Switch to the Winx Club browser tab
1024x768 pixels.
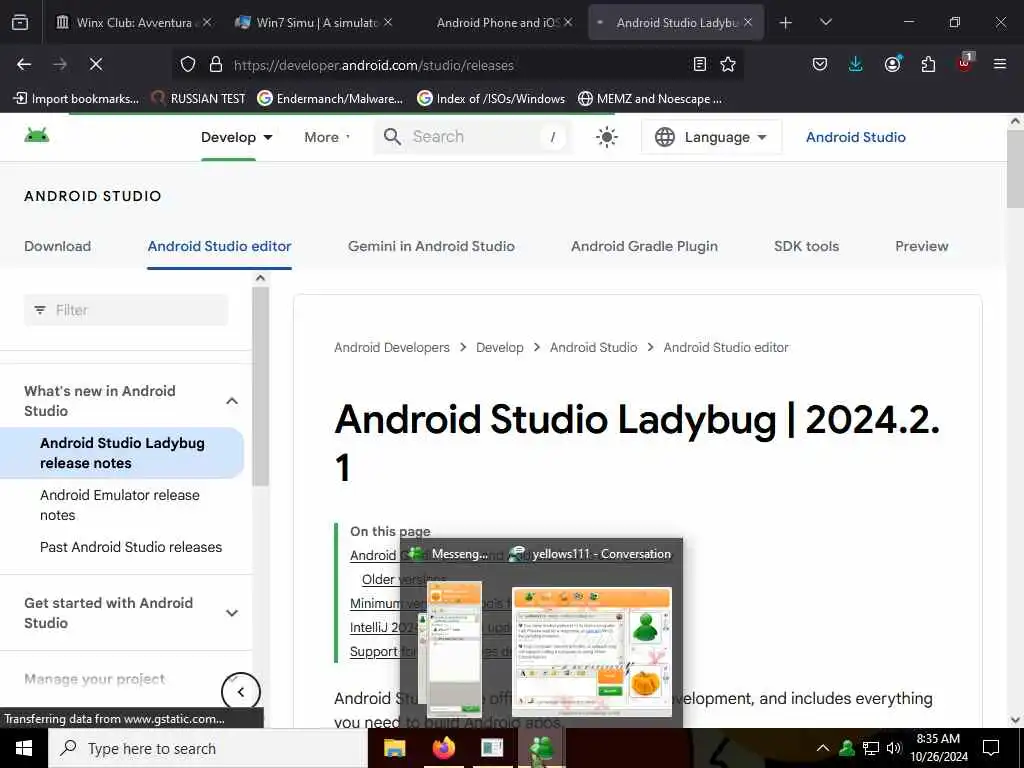tap(134, 22)
